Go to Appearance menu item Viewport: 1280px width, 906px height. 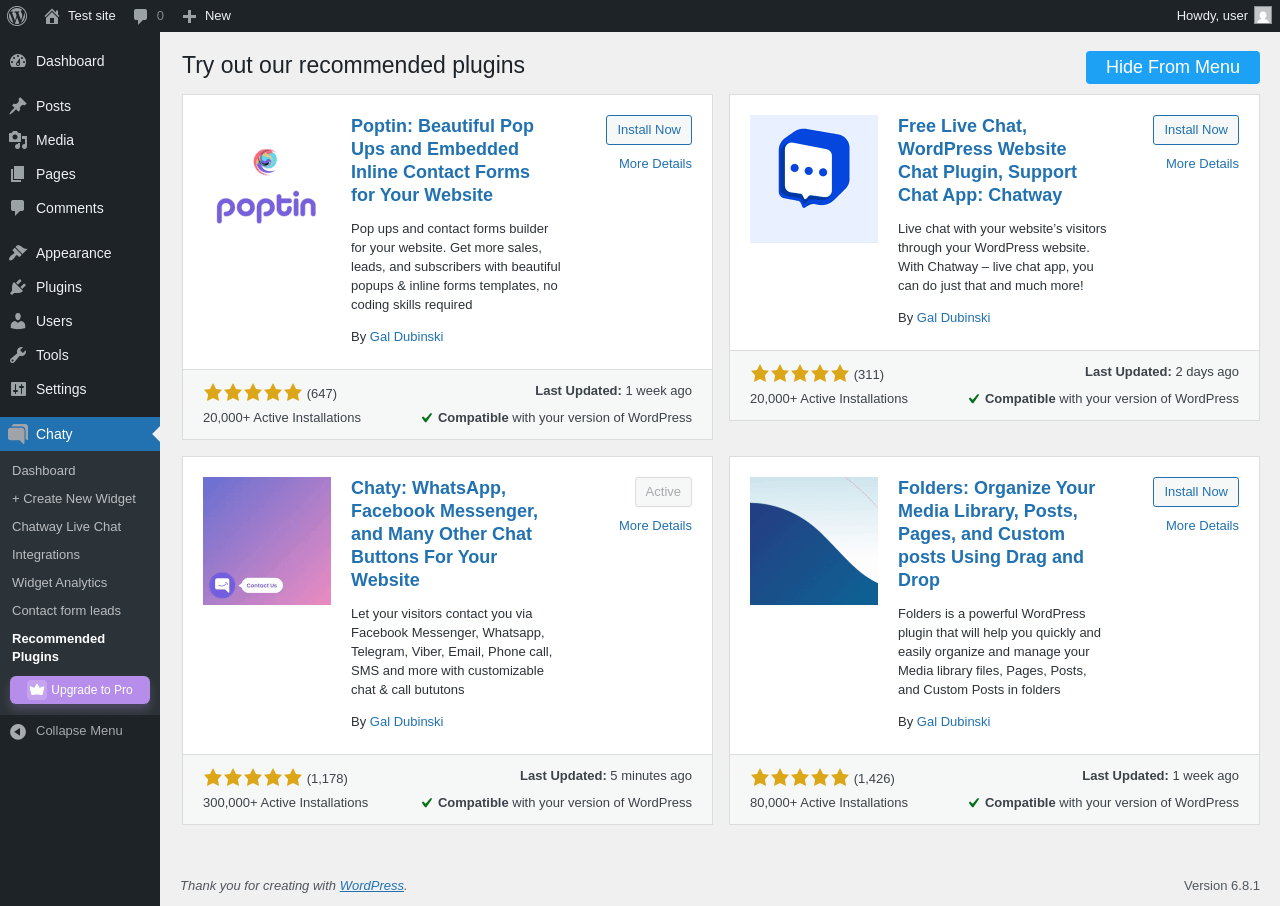pos(73,253)
